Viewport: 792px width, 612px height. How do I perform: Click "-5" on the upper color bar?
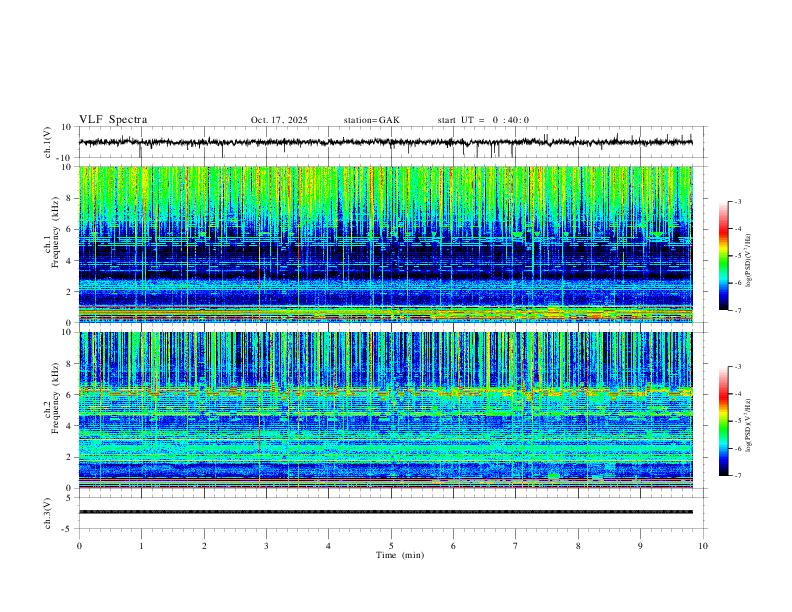[x=737, y=256]
